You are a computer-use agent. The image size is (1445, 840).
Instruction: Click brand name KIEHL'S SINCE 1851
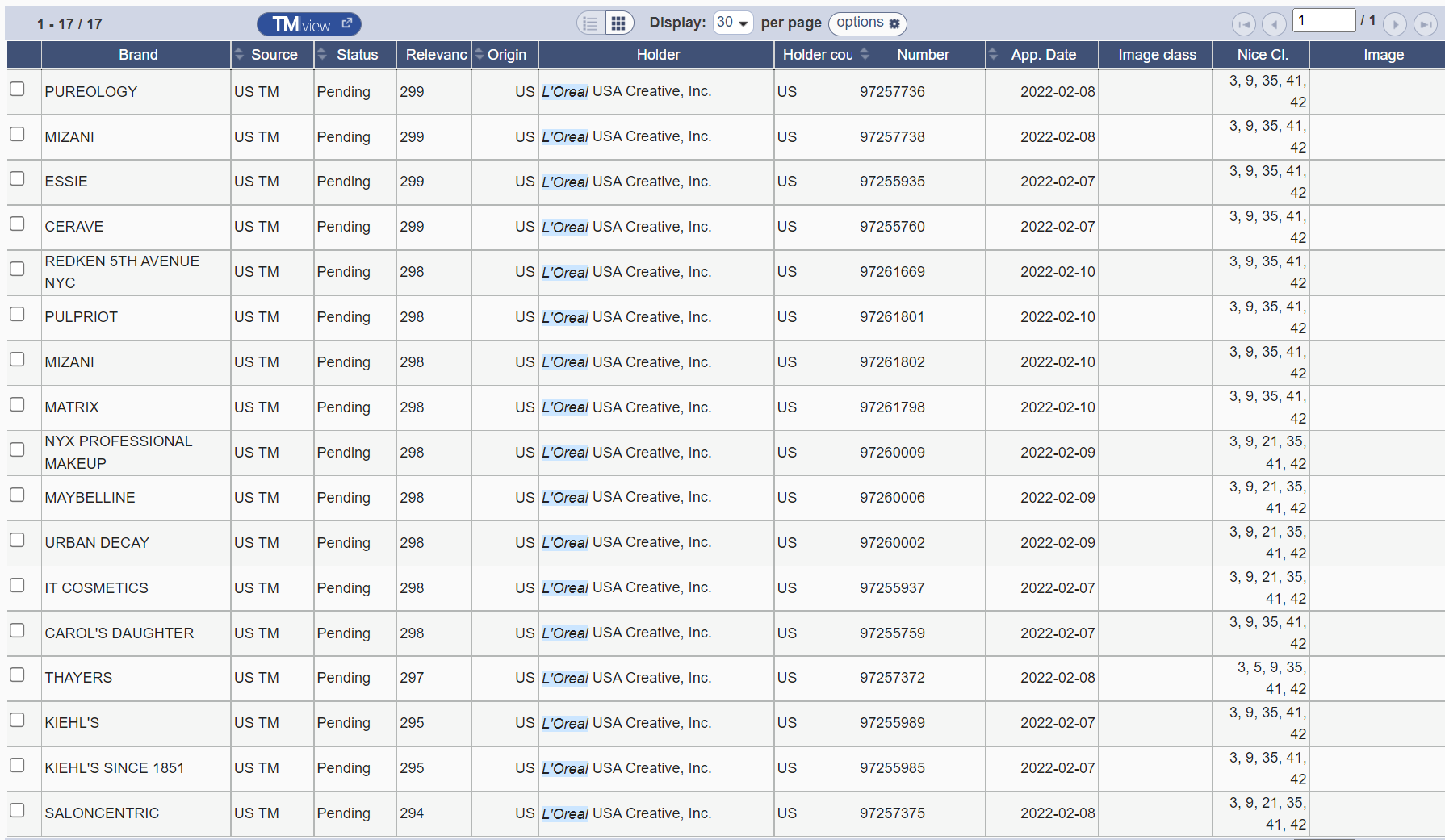[x=115, y=768]
